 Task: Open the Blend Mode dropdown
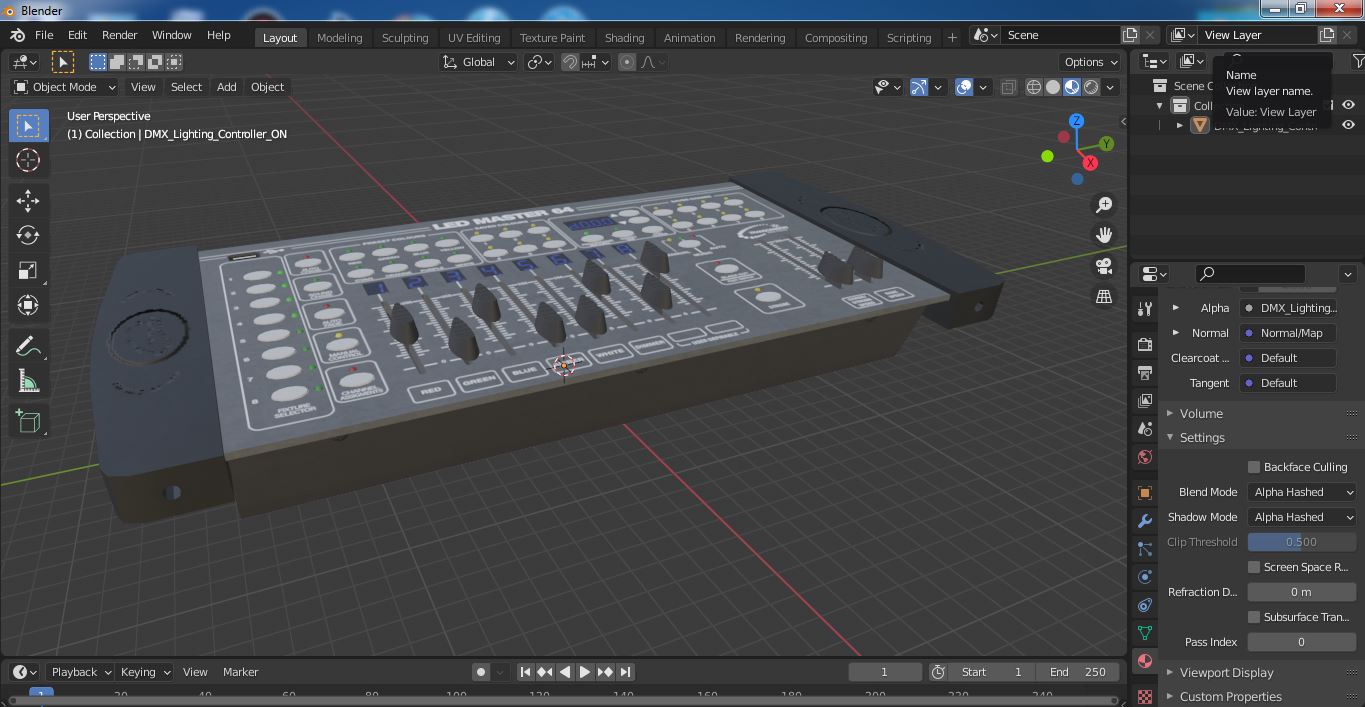coord(1302,492)
